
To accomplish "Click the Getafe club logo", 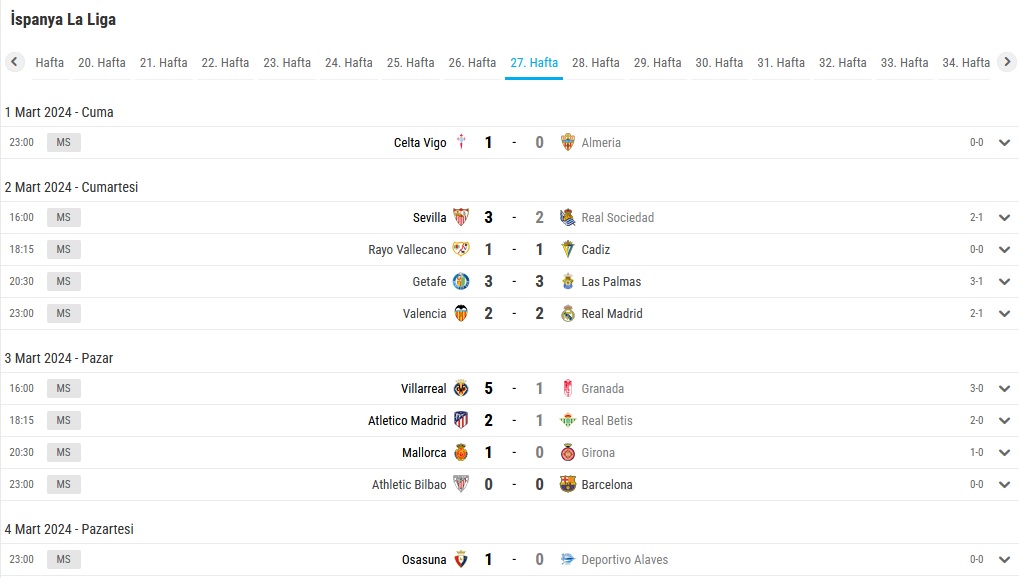I will pyautogui.click(x=461, y=282).
